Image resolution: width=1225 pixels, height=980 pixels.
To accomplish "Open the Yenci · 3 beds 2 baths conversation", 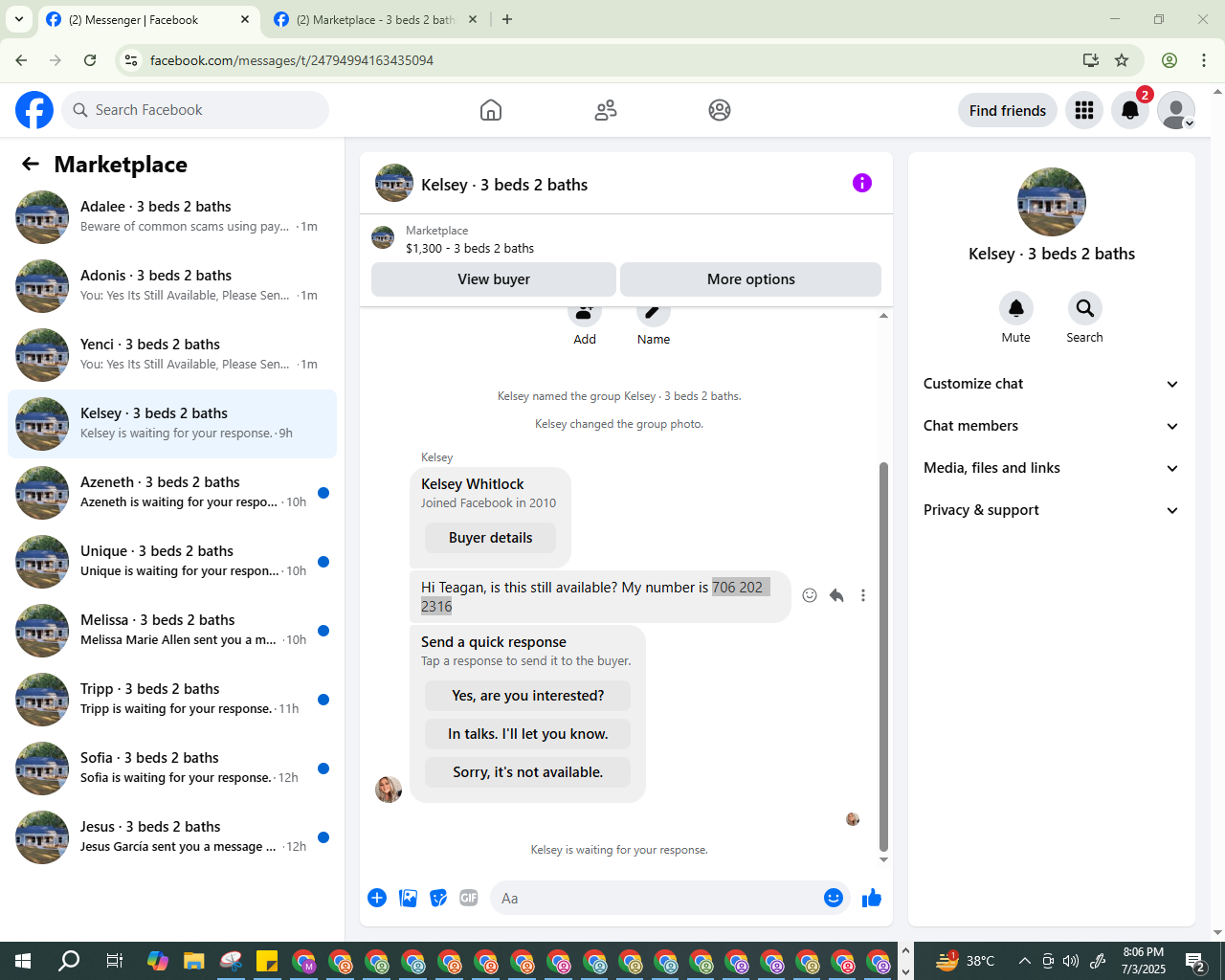I will [x=172, y=355].
